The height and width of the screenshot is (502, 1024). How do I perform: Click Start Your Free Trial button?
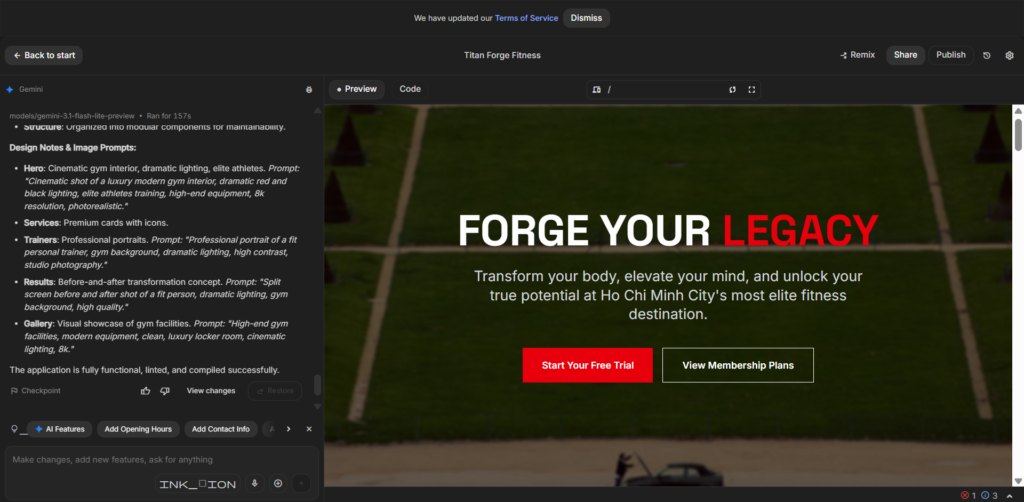click(587, 365)
